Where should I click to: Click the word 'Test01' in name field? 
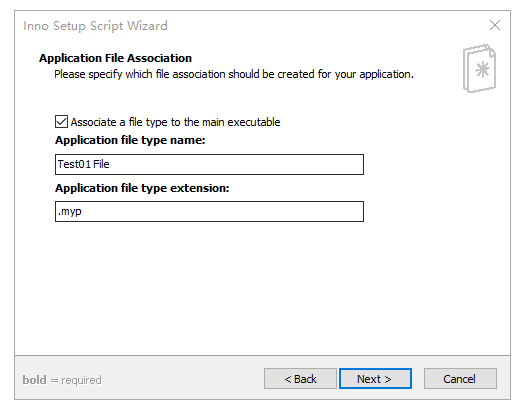click(x=74, y=164)
